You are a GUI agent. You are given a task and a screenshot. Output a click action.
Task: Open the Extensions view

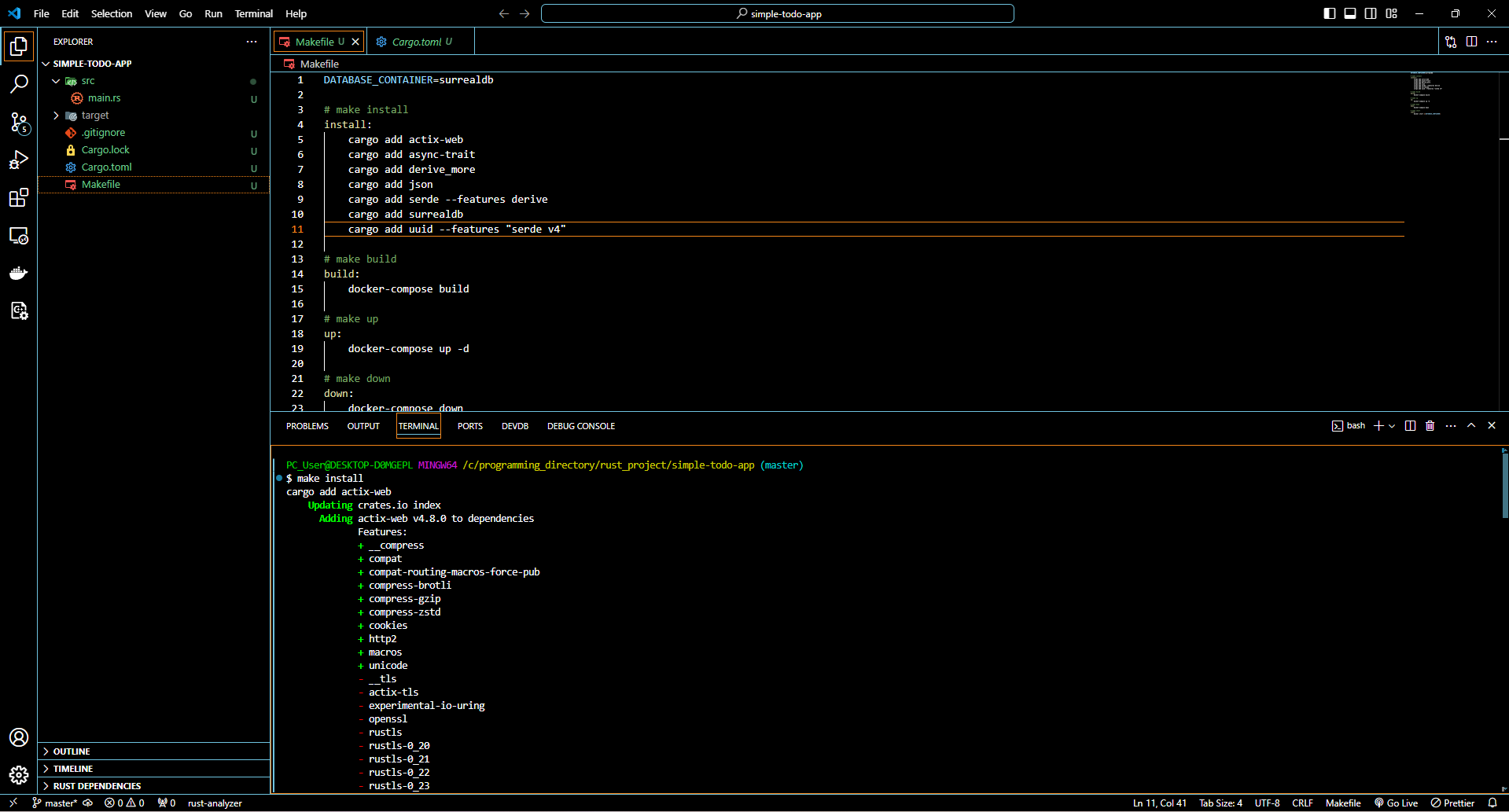pyautogui.click(x=19, y=197)
